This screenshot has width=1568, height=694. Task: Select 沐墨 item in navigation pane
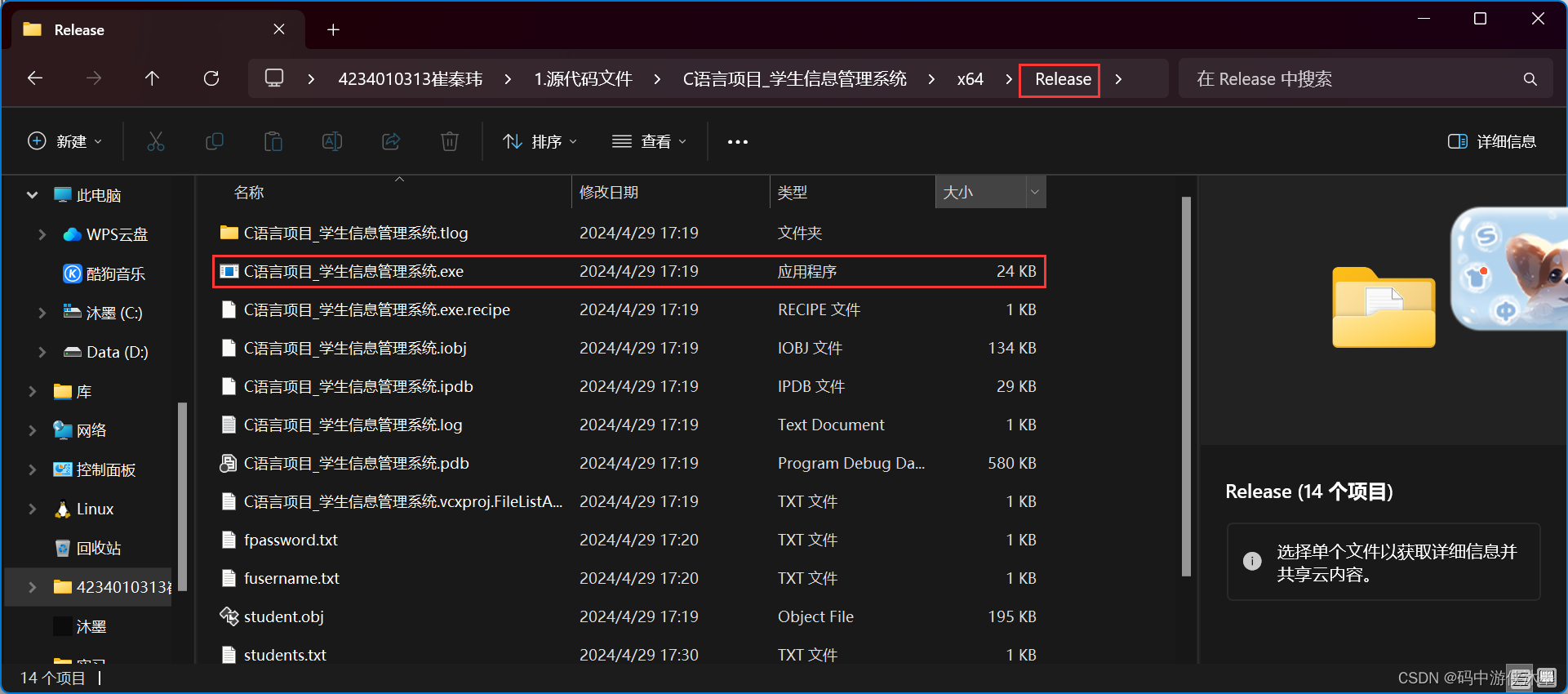click(80, 626)
